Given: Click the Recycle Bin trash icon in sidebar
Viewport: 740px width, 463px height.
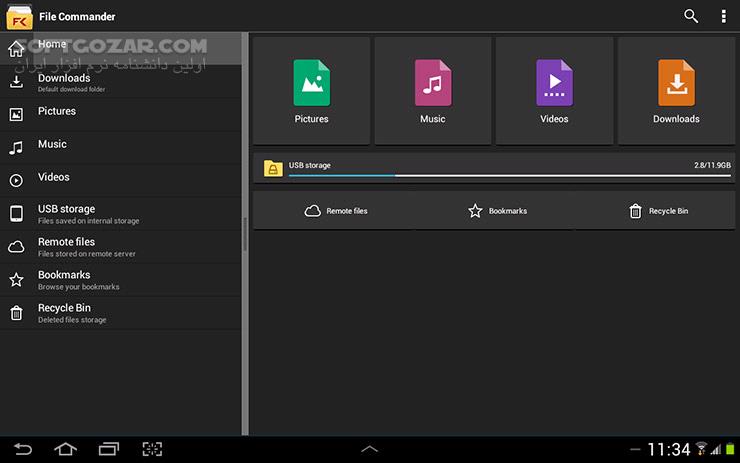Looking at the screenshot, I should click(16, 312).
